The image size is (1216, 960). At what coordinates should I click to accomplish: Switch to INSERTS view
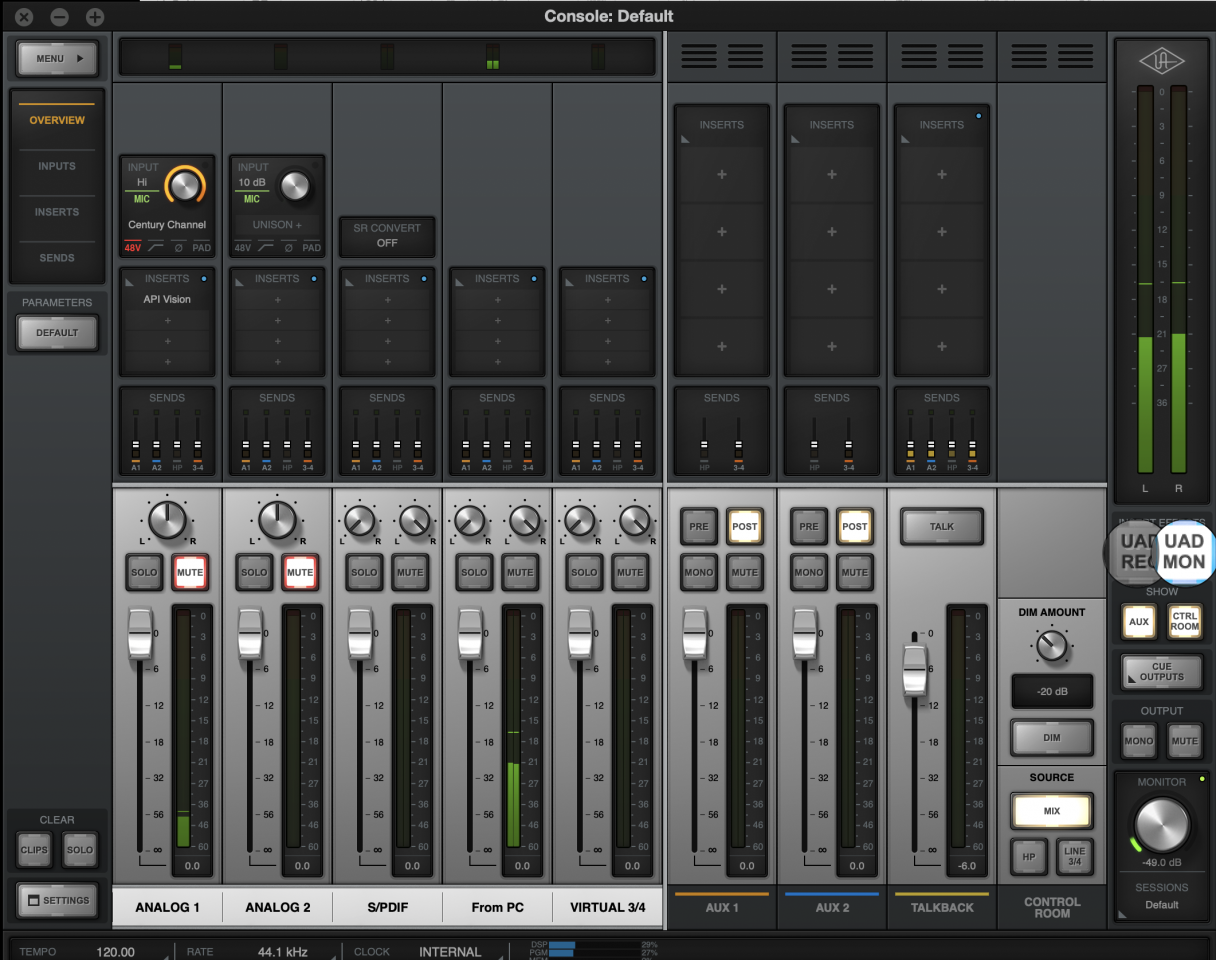click(57, 212)
